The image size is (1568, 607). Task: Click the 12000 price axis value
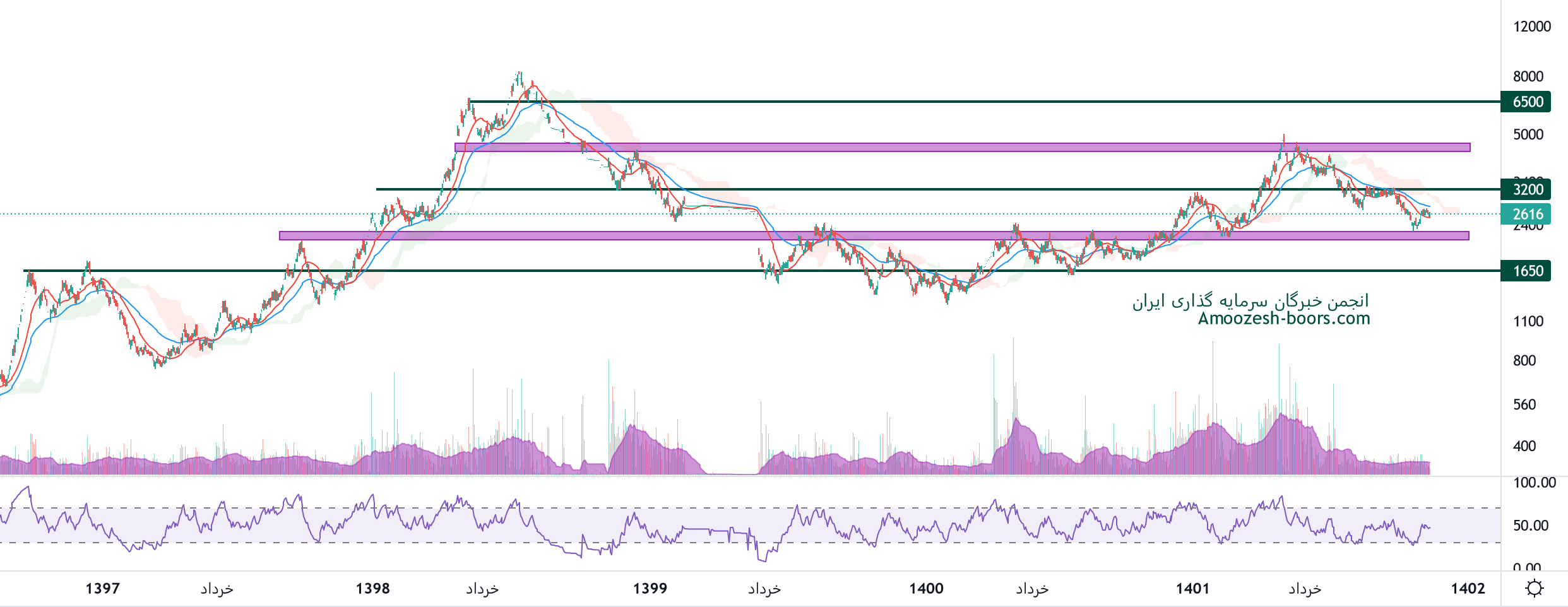point(1531,27)
